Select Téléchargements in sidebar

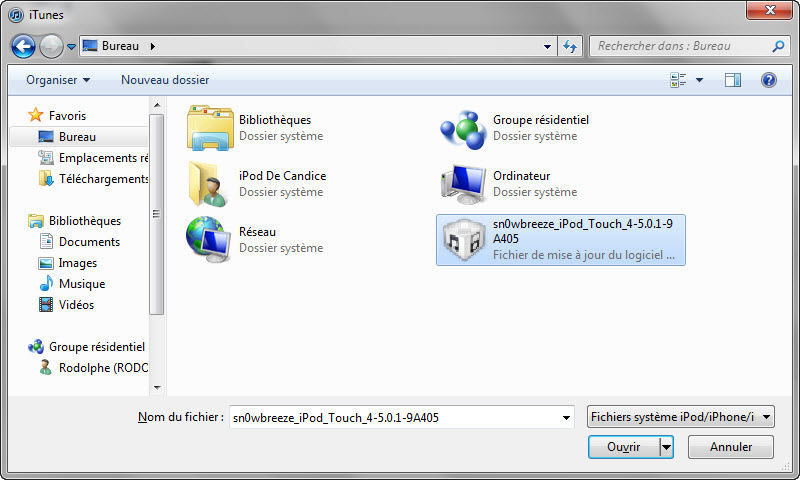(104, 179)
